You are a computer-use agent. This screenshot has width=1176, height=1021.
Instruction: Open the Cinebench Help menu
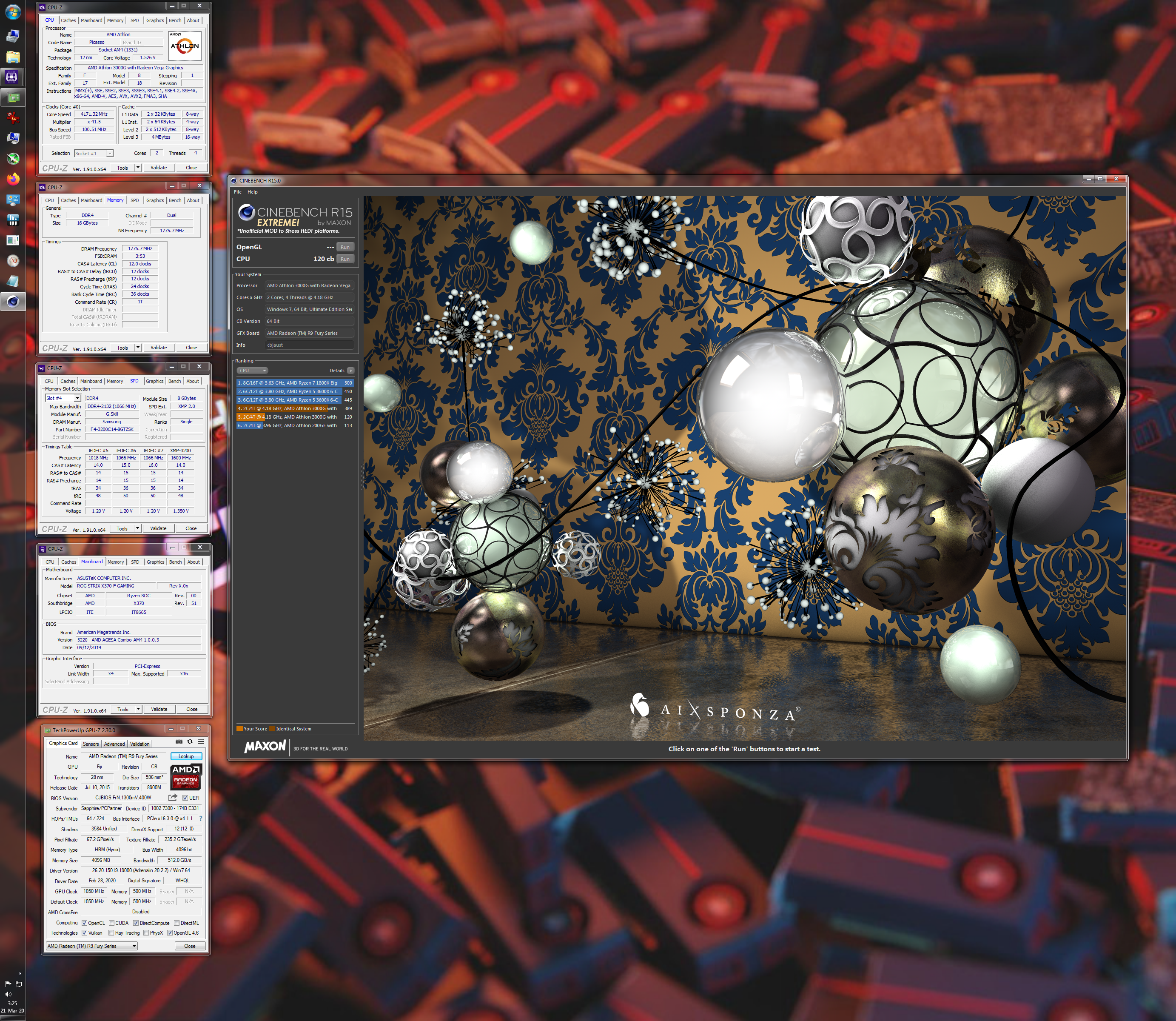coord(252,192)
